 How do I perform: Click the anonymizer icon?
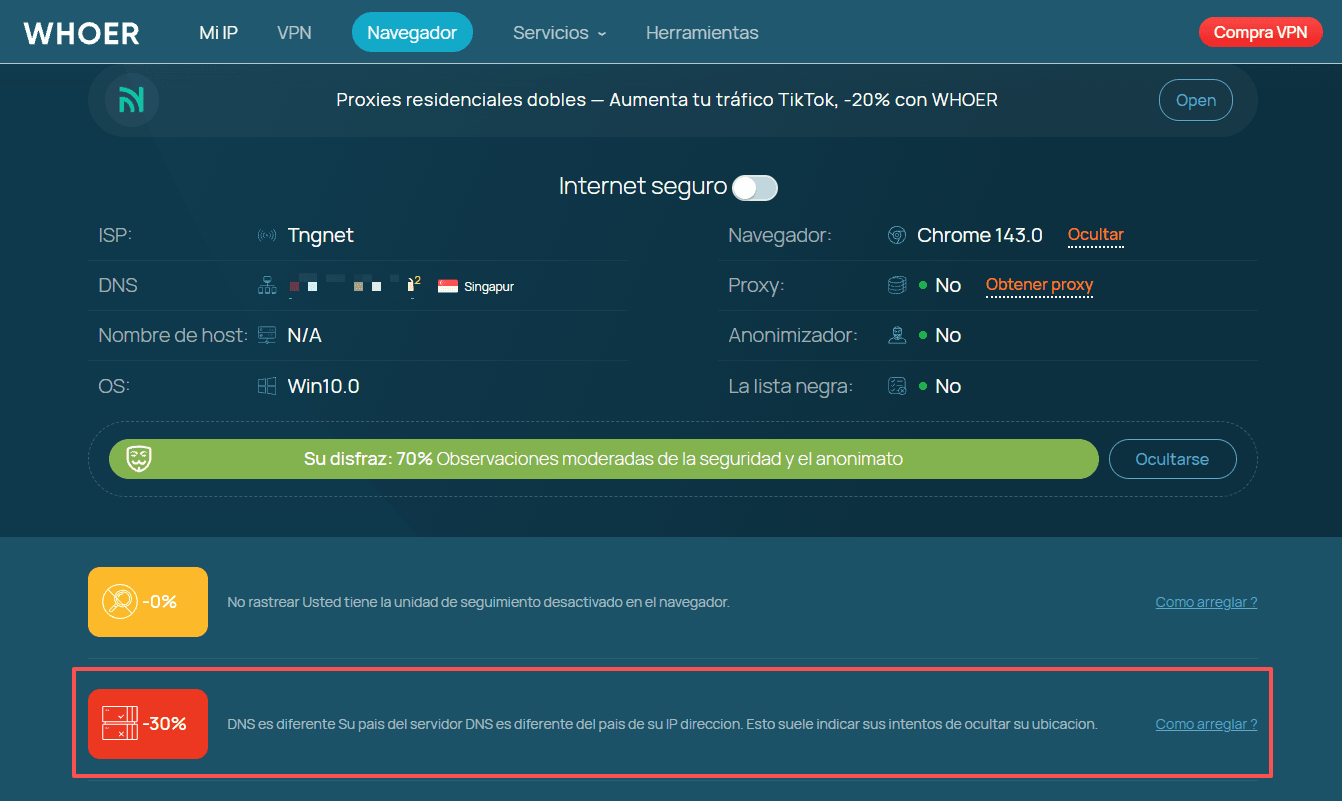pyautogui.click(x=897, y=336)
